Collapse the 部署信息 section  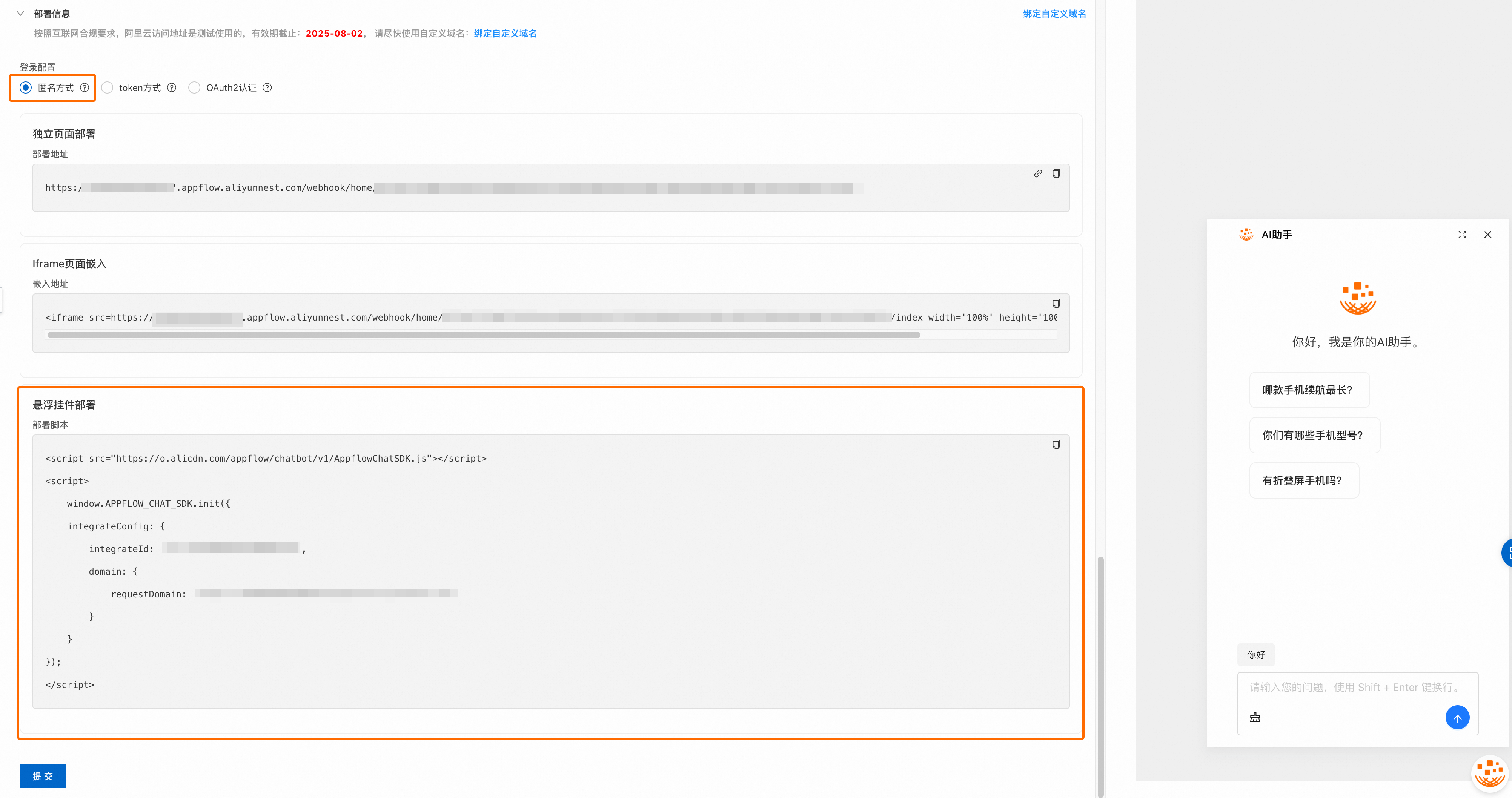coord(20,14)
